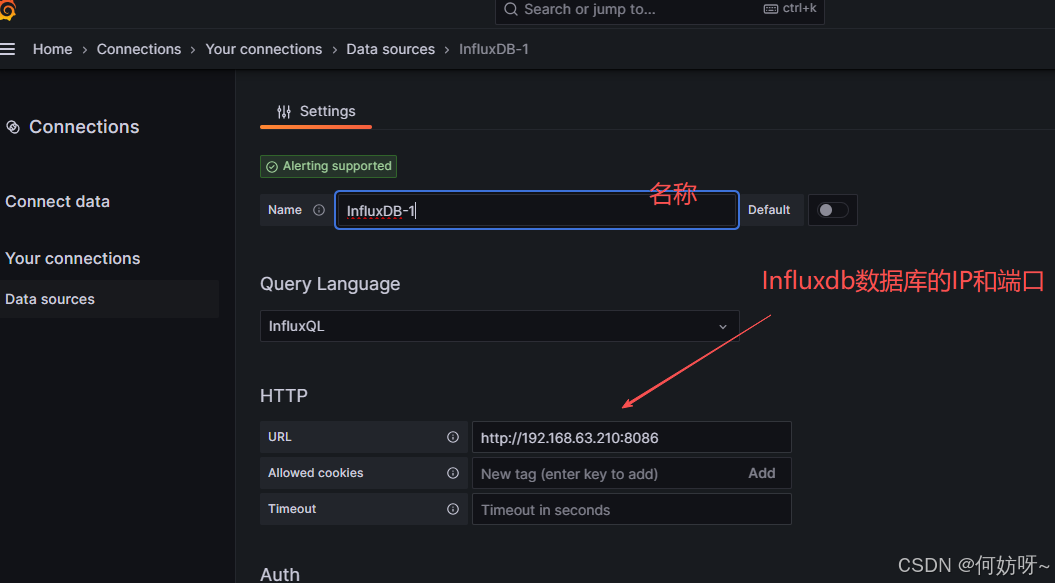The height and width of the screenshot is (583, 1055).
Task: Go to Your connections breadcrumb
Action: coord(264,49)
